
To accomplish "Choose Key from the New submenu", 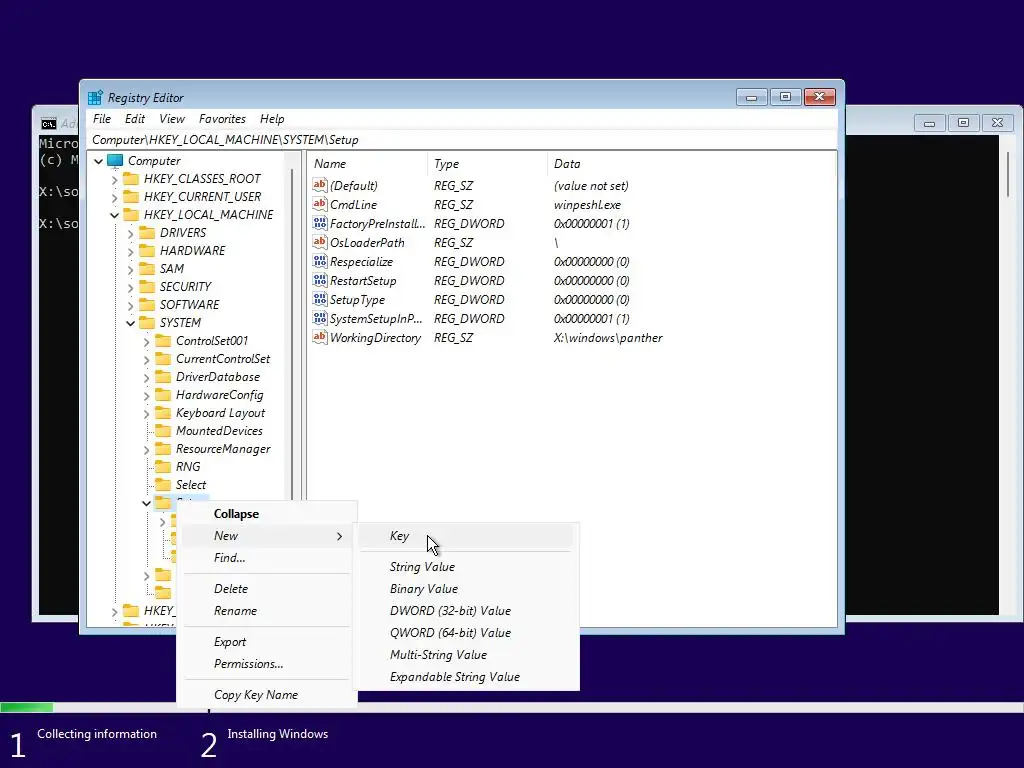I will tap(466, 536).
